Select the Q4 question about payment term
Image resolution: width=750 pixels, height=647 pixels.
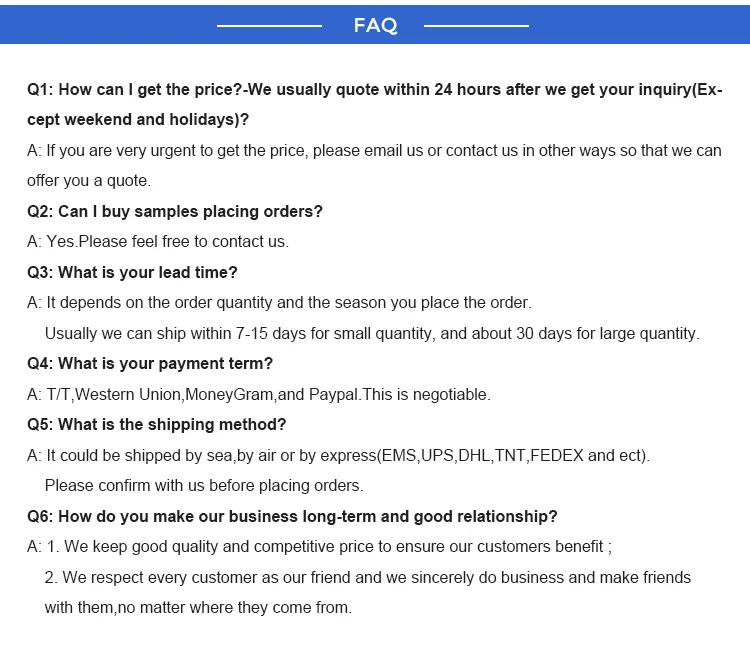pos(150,363)
